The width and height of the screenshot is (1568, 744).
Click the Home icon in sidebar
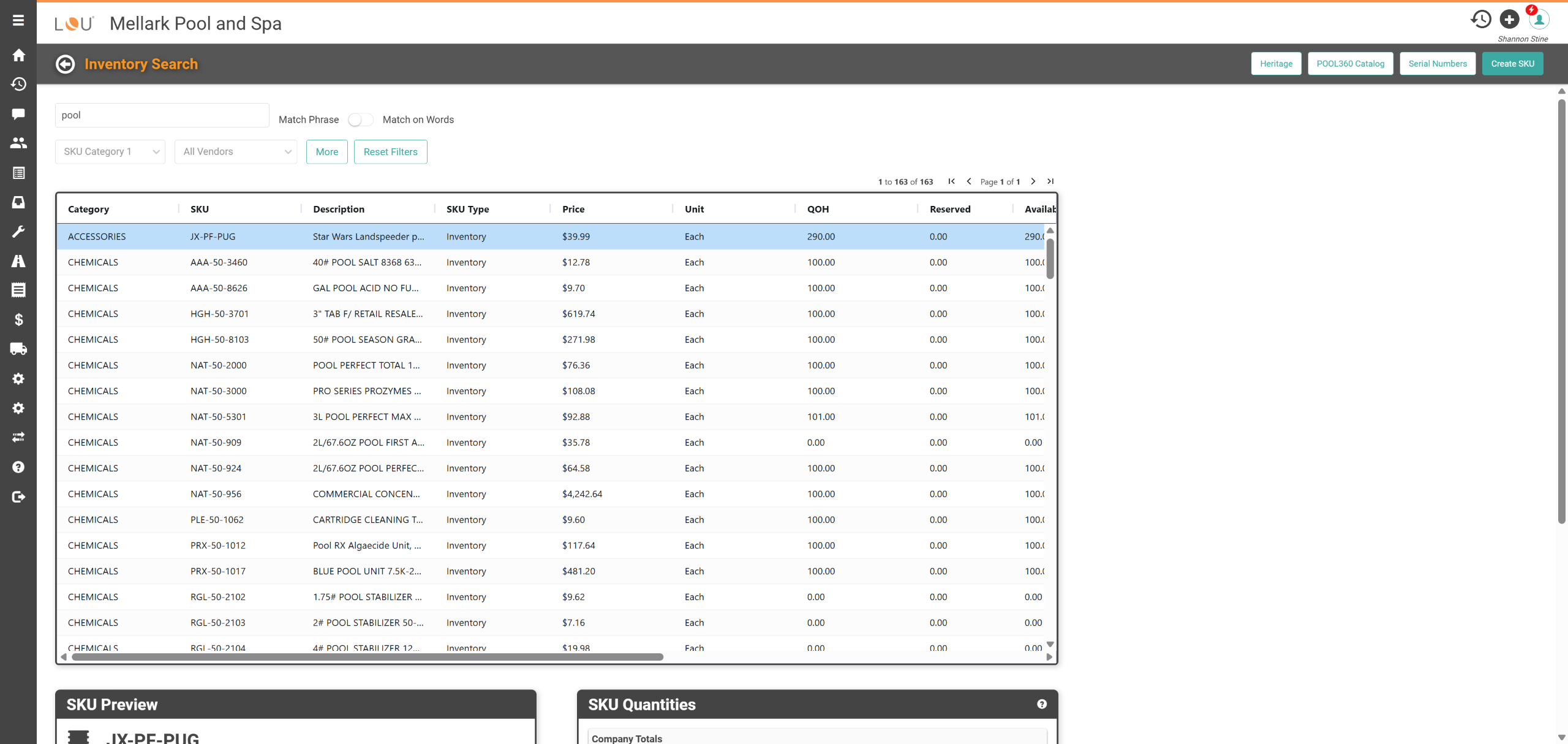pyautogui.click(x=18, y=55)
